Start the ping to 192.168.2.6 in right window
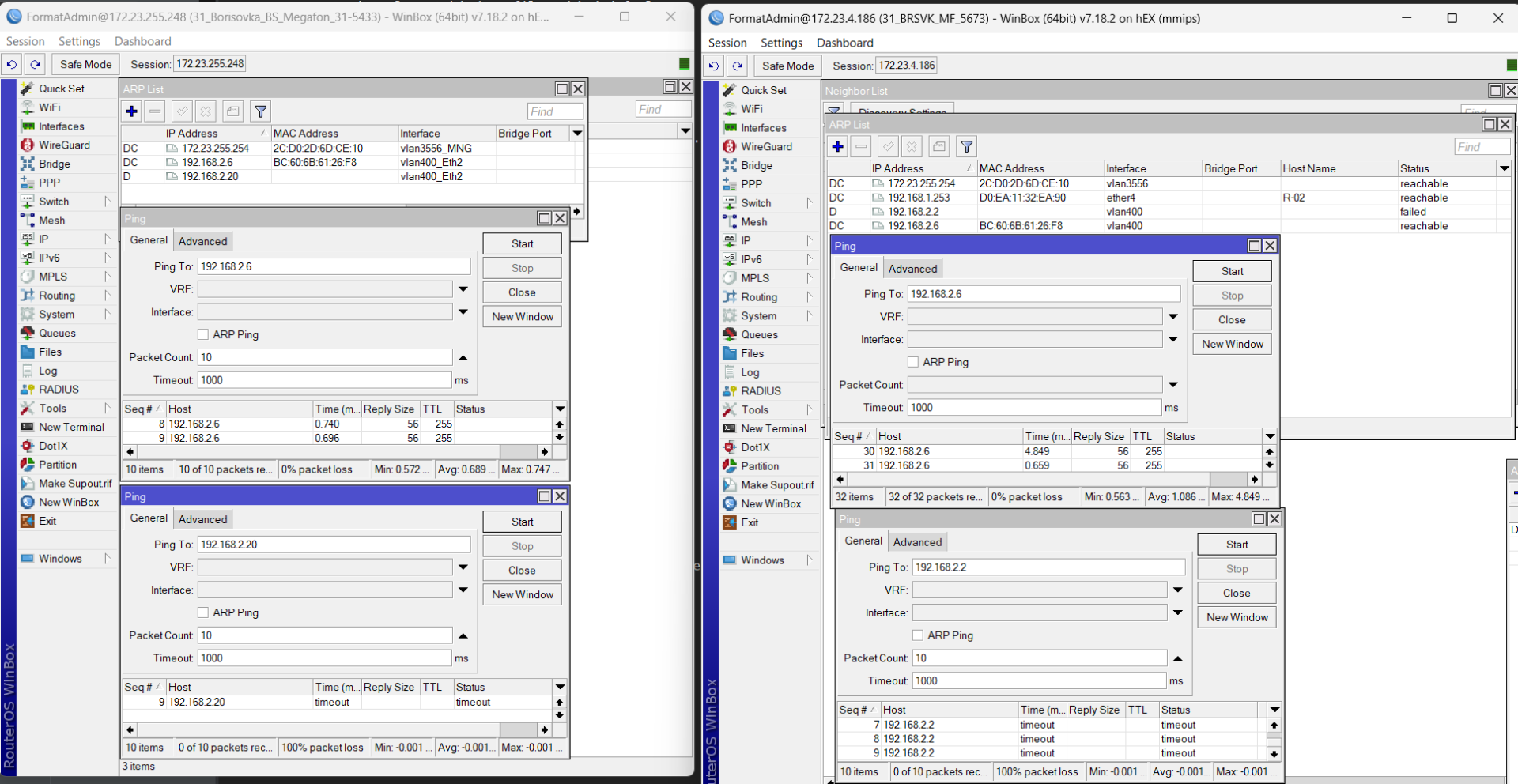The image size is (1518, 784). click(1232, 271)
